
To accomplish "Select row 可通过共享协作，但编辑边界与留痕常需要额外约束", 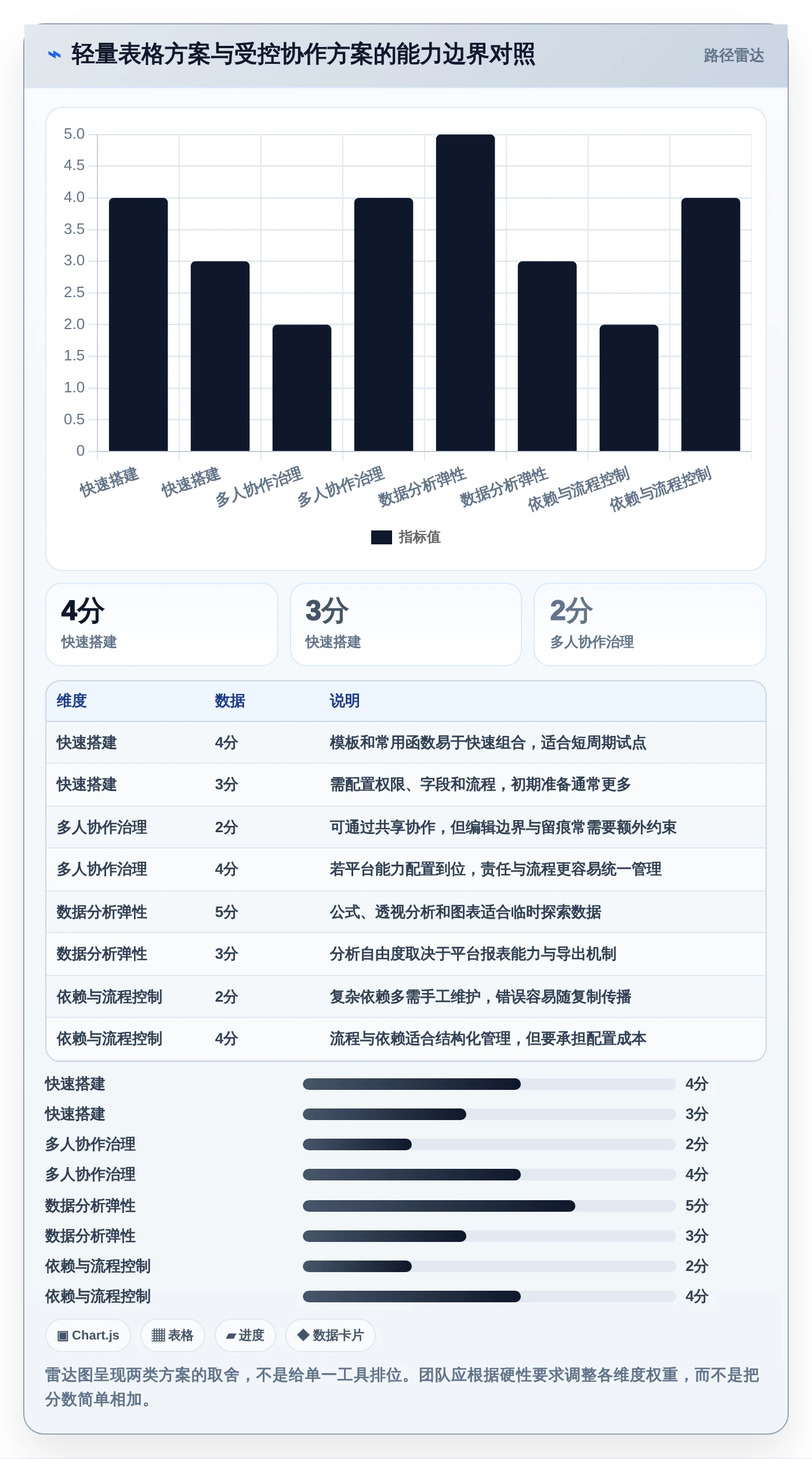I will [406, 828].
